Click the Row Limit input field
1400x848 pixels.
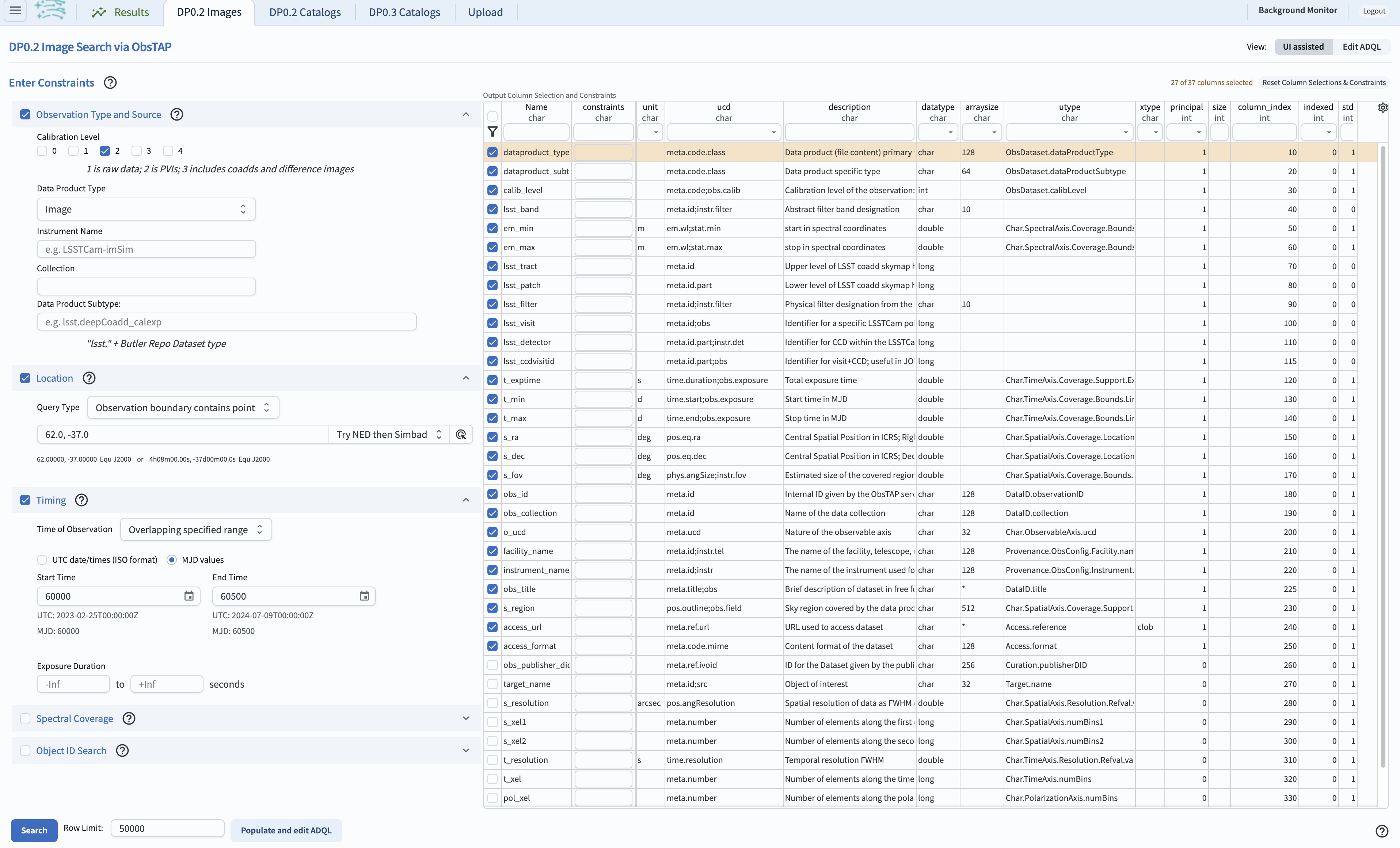click(167, 828)
